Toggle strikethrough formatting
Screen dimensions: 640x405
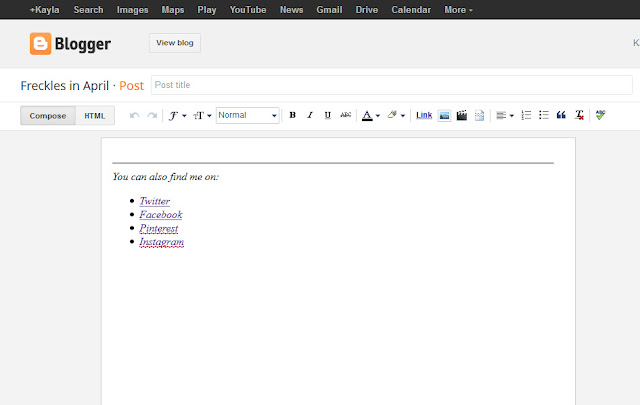[345, 115]
